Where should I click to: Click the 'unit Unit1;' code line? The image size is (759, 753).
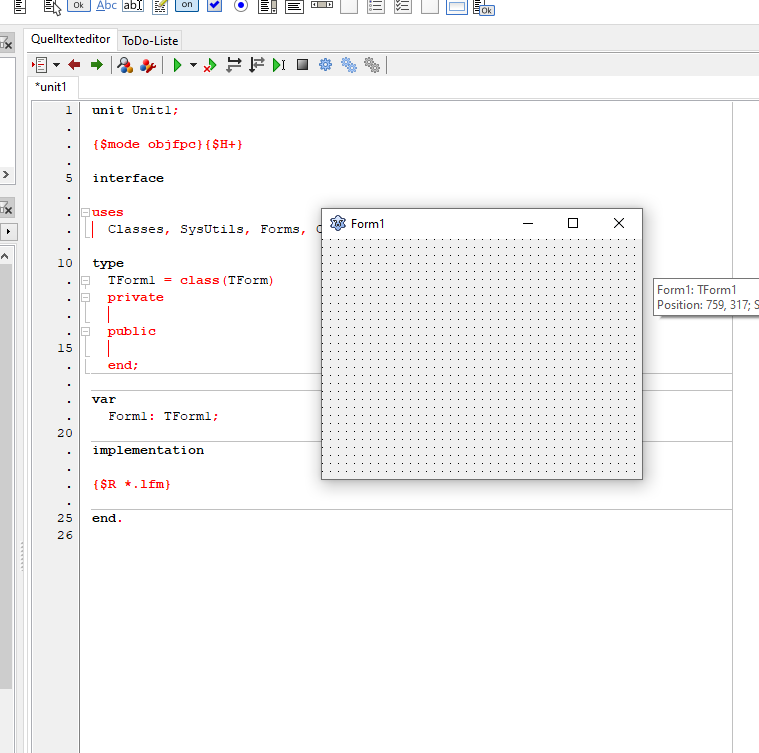tap(135, 110)
